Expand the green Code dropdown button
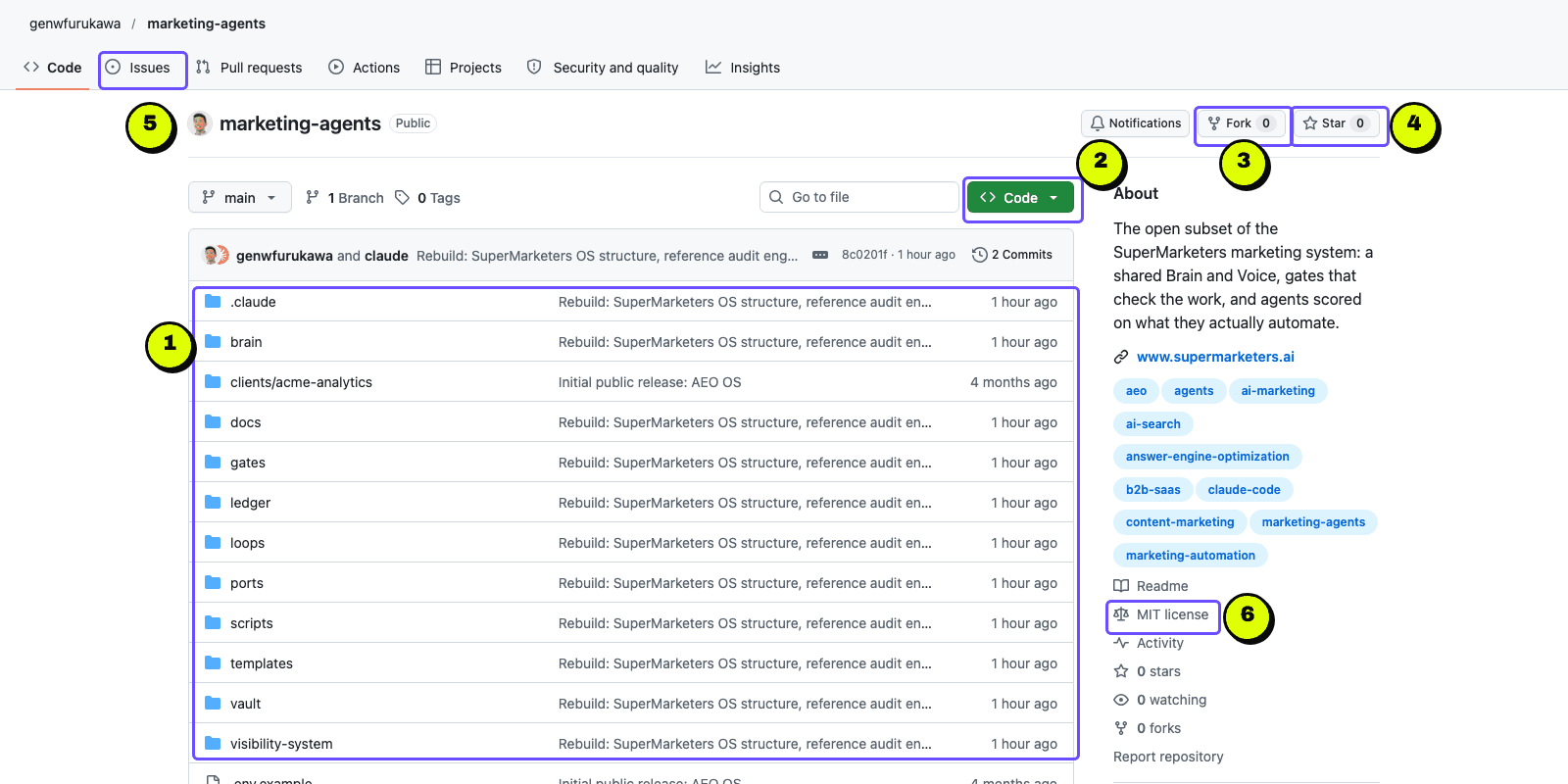 1020,197
